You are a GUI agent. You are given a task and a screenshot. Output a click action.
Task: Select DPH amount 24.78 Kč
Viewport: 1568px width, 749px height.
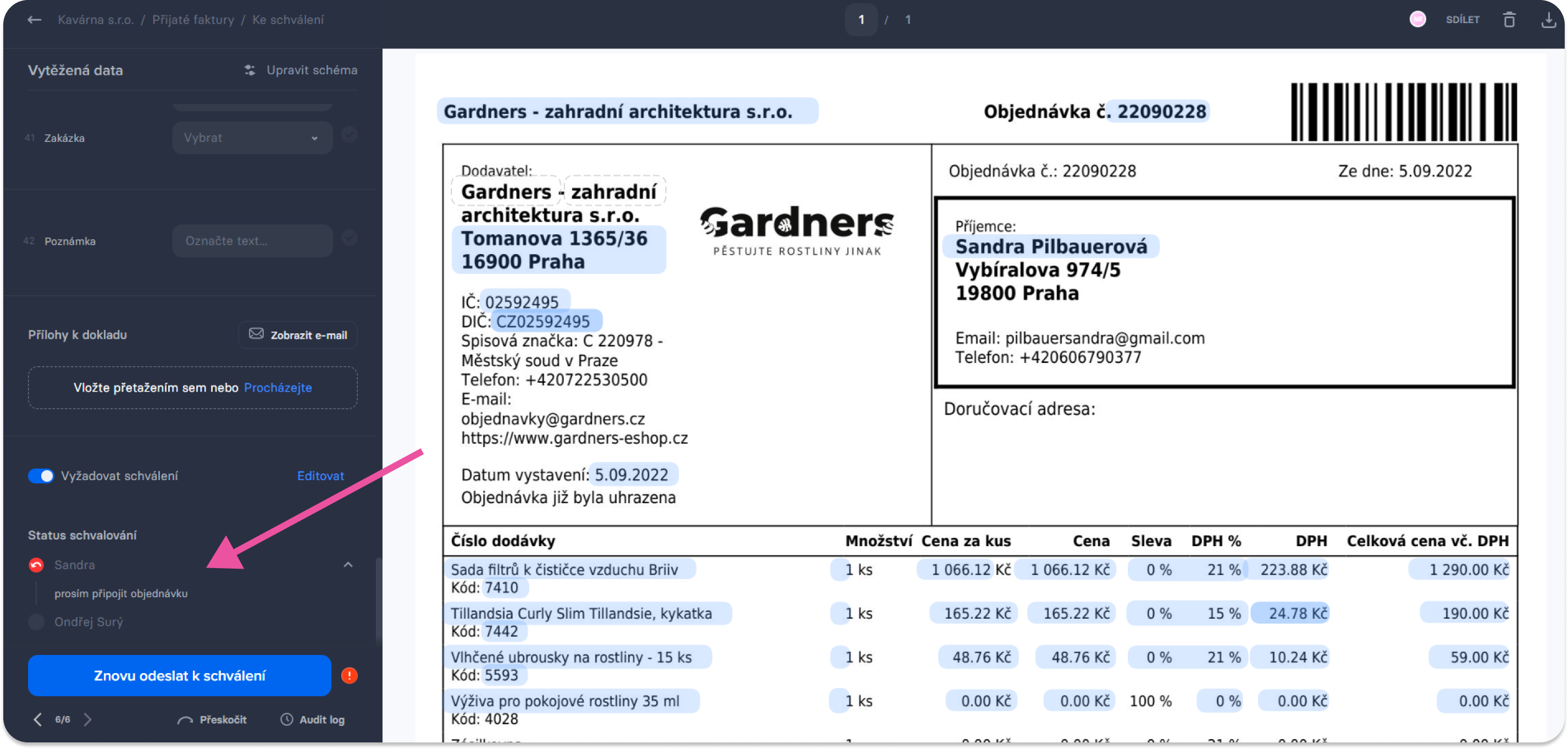pos(1290,613)
